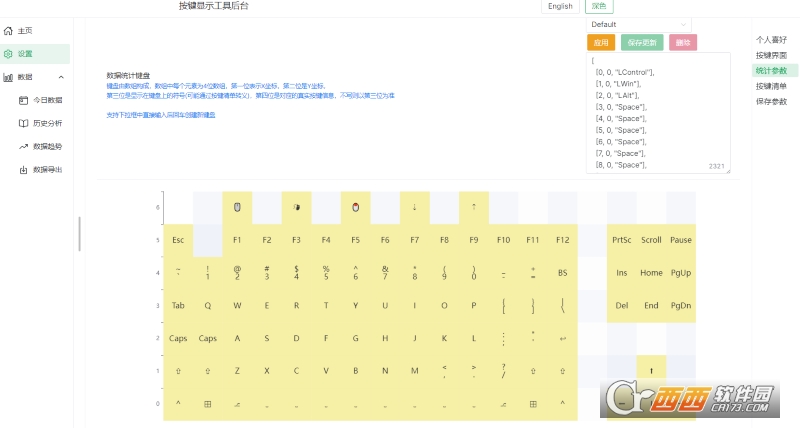Image resolution: width=800 pixels, height=428 pixels.
Task: Click the End key cell
Action: [x=652, y=306]
